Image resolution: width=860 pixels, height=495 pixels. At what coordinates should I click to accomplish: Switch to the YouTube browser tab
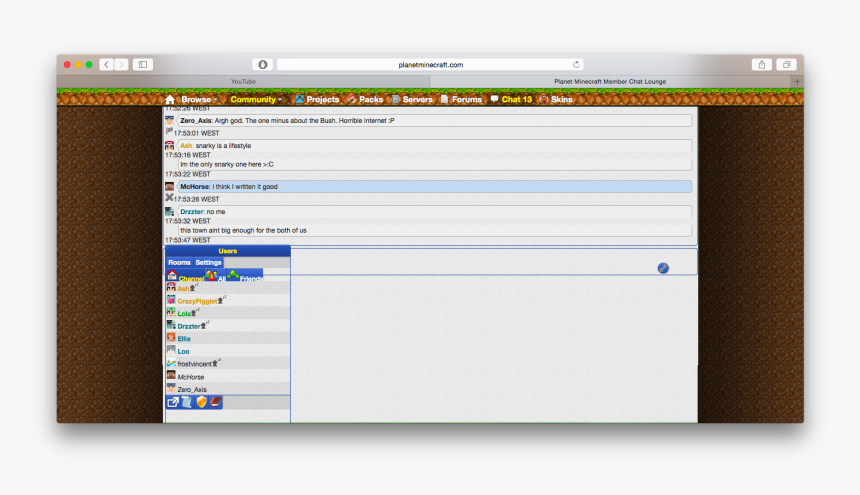[244, 82]
